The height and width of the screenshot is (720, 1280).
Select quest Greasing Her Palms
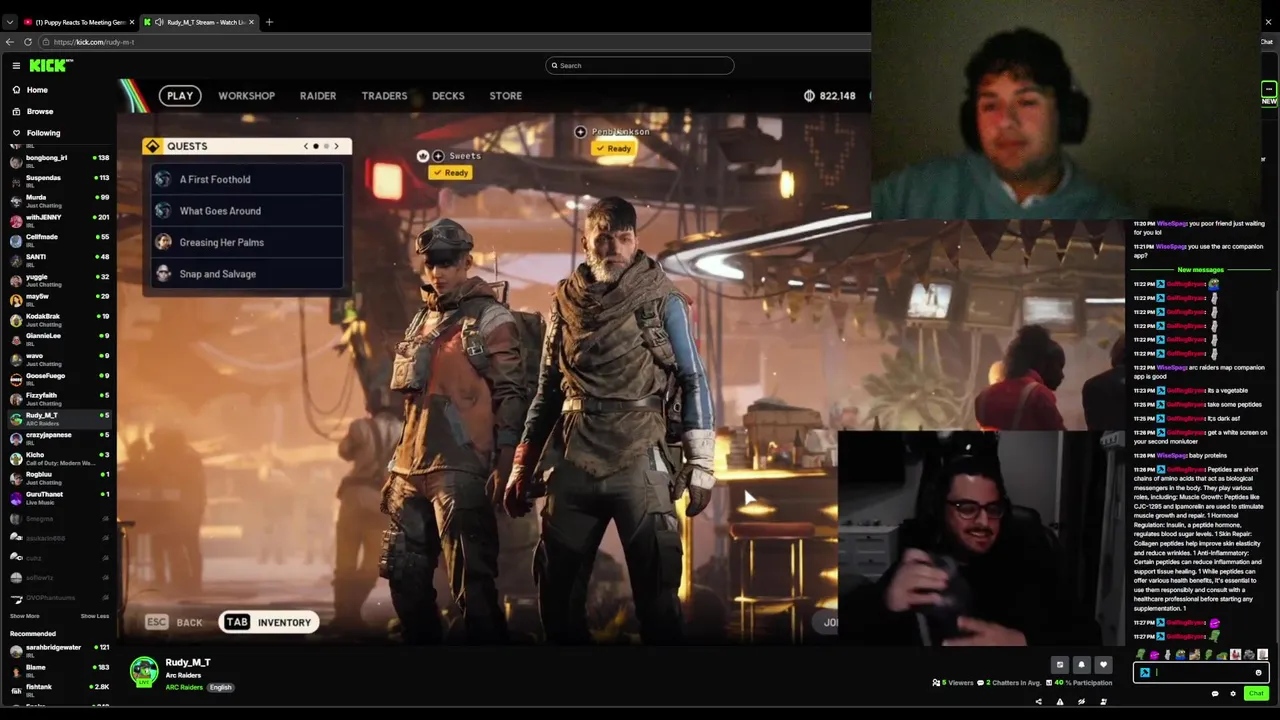click(x=247, y=242)
